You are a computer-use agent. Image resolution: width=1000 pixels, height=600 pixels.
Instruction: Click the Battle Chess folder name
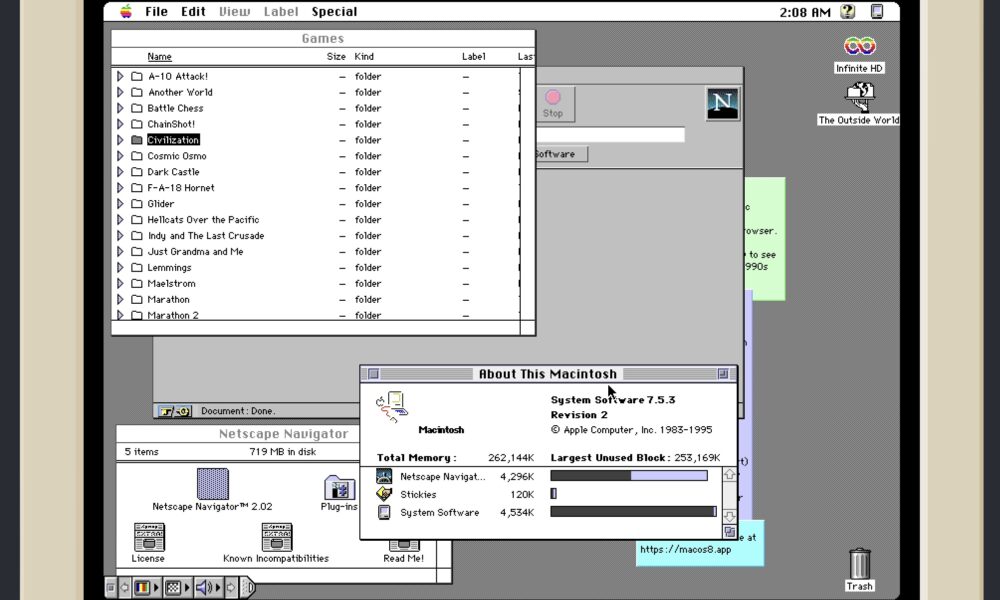tap(175, 108)
